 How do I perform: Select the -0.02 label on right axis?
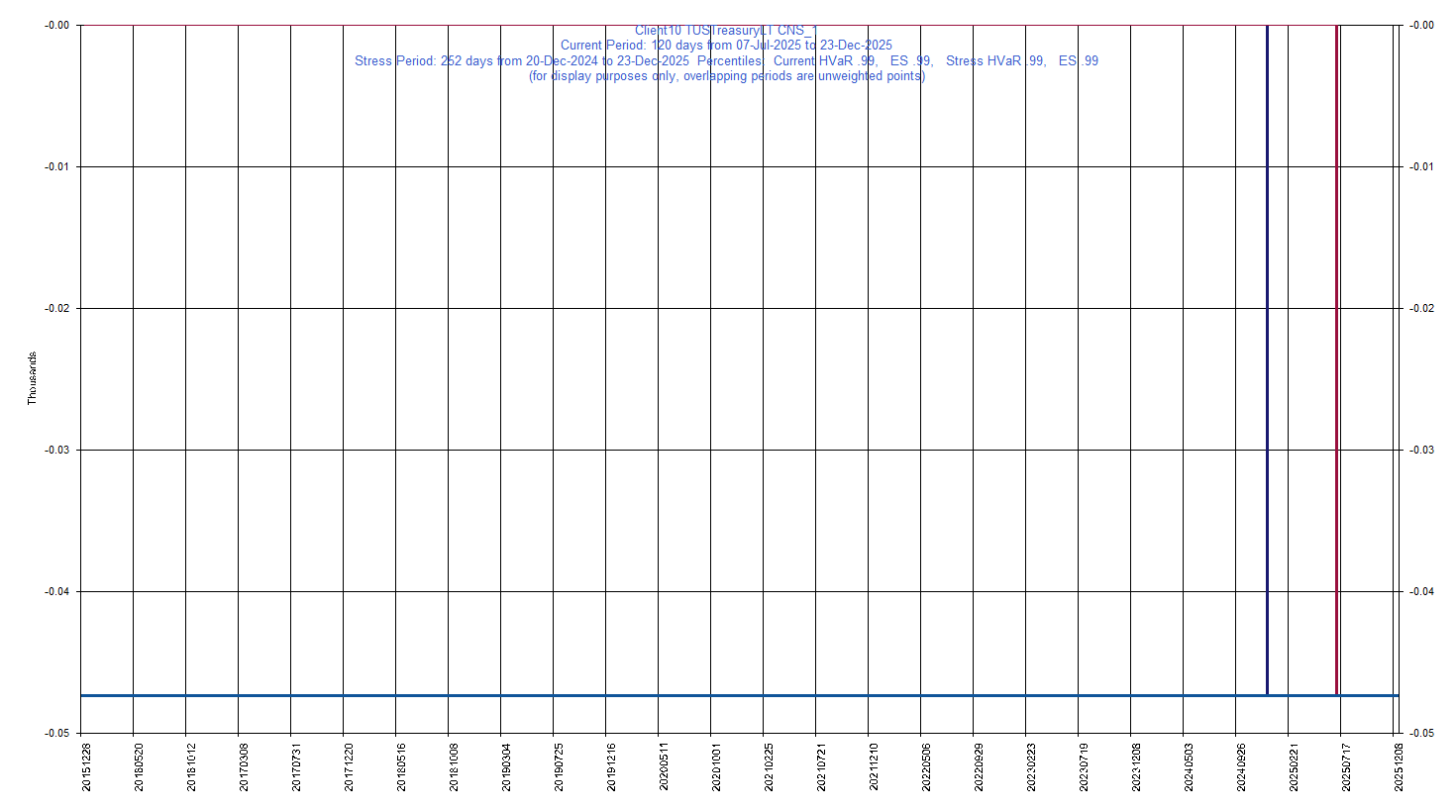(x=1421, y=309)
